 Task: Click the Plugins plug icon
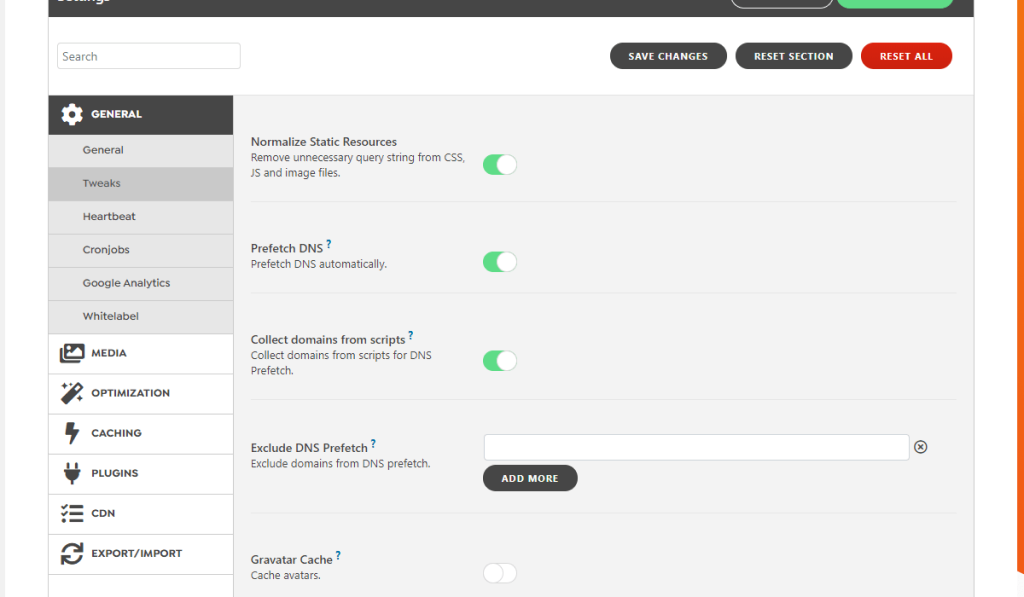coord(72,473)
